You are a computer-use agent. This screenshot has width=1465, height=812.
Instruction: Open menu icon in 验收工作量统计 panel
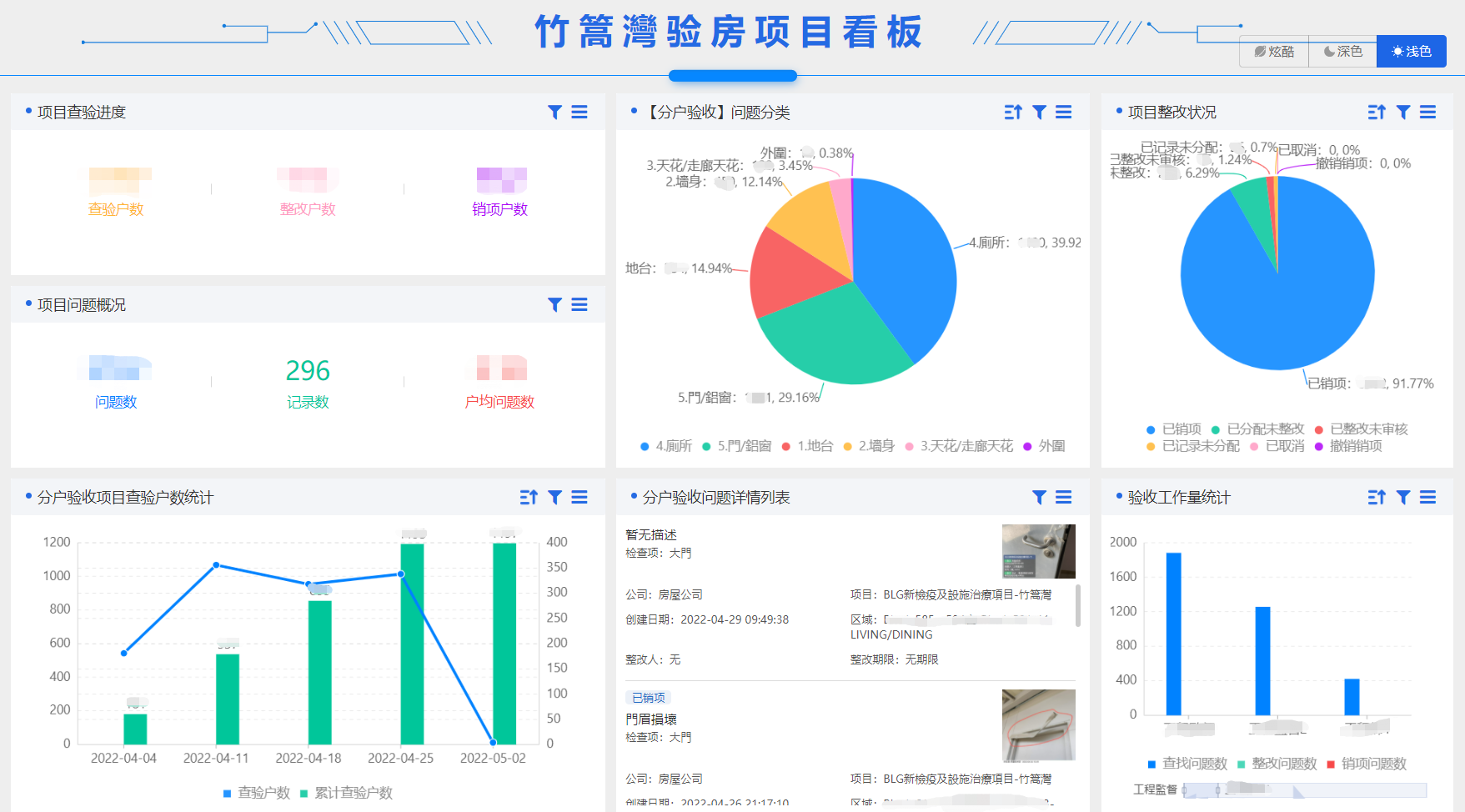tap(1428, 498)
